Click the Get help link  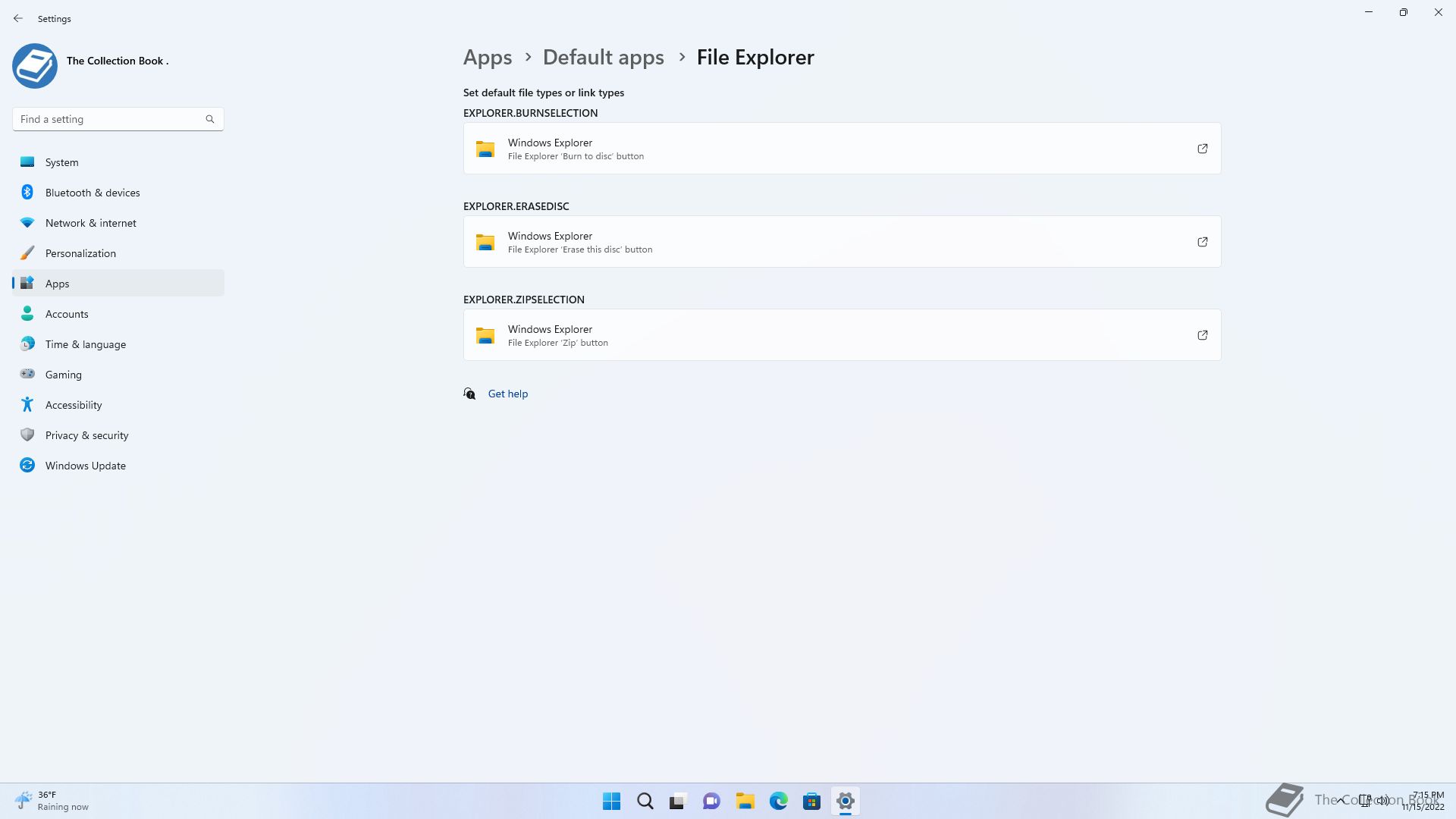coord(508,394)
